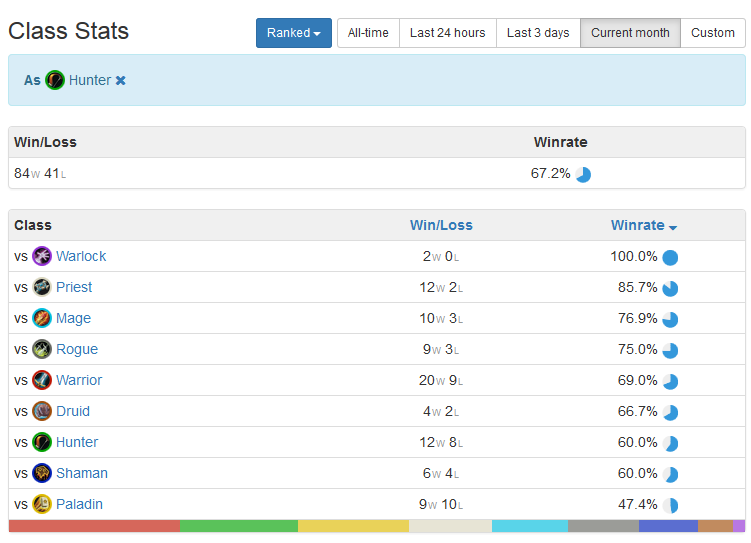
Task: Click the Shaman 6w 4L record cell
Action: [x=441, y=473]
